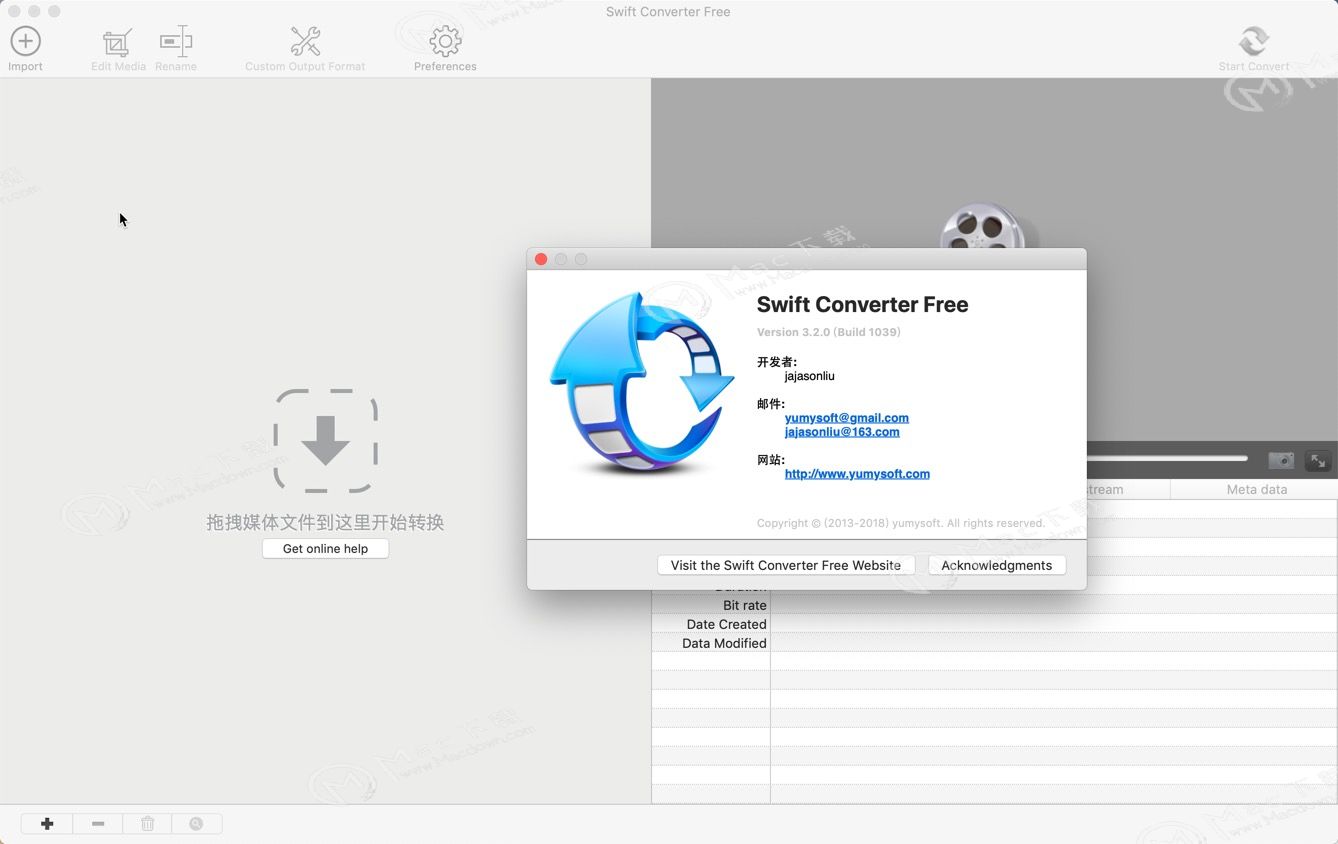
Task: Select the Bit rate row
Action: click(x=994, y=605)
